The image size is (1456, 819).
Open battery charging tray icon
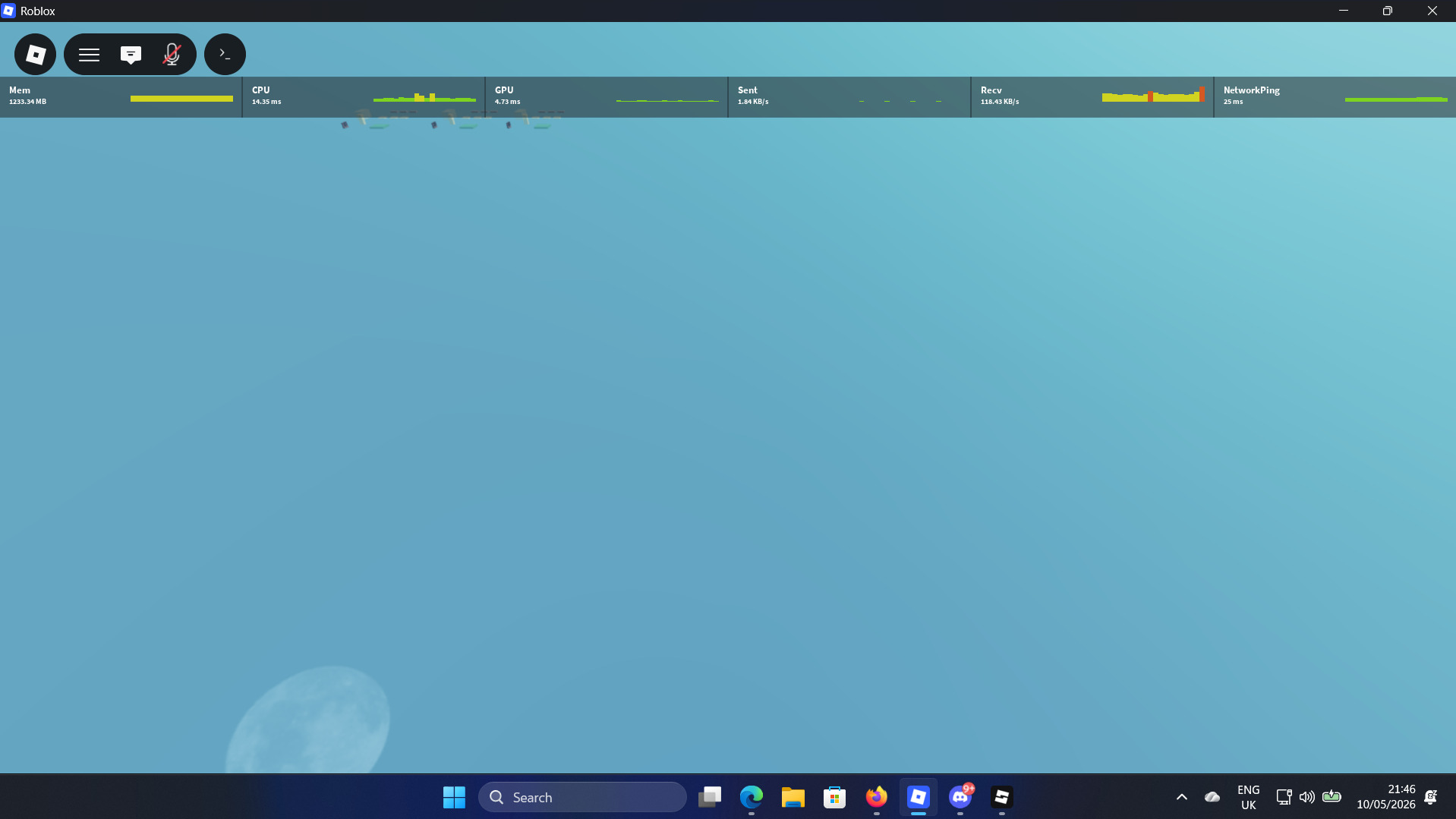coord(1332,797)
